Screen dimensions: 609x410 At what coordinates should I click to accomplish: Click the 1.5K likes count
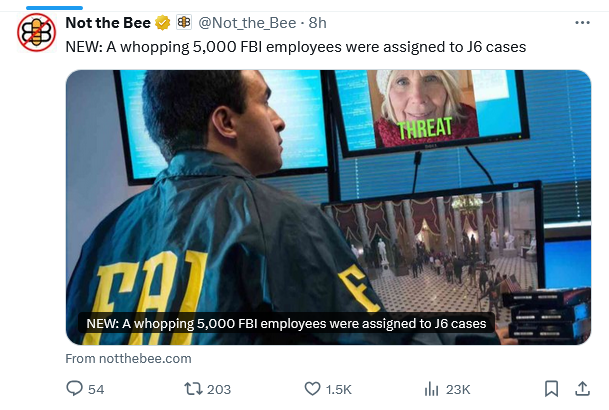tap(340, 389)
